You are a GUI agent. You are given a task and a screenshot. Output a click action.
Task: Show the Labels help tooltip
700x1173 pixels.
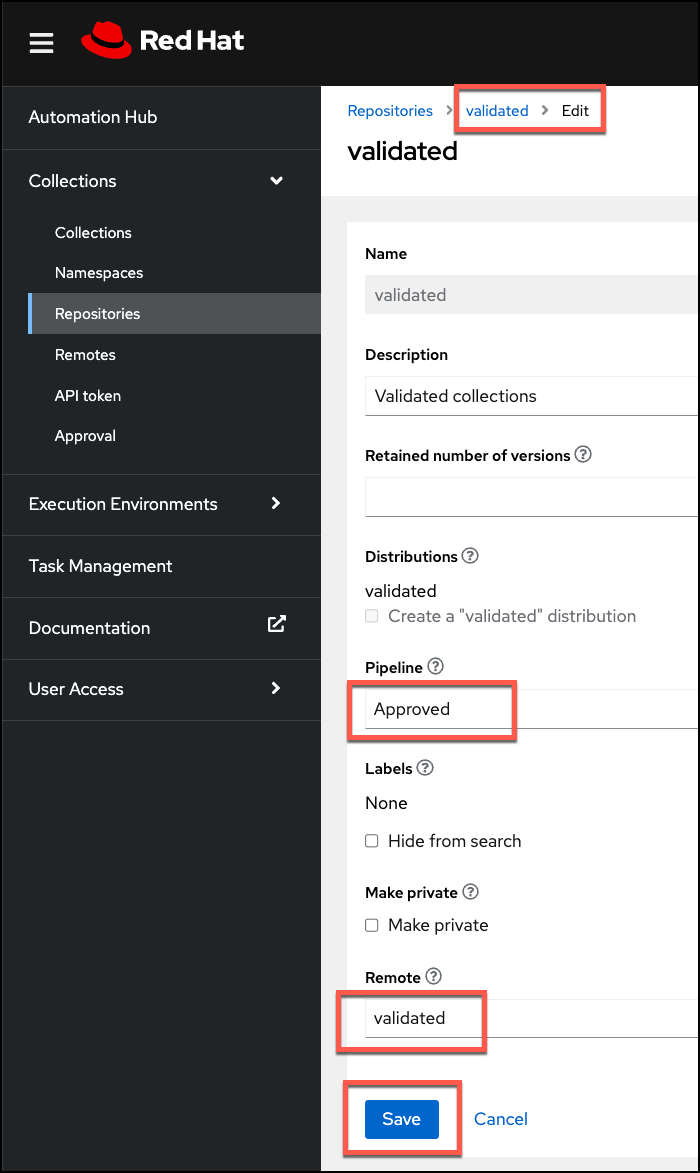coord(425,768)
